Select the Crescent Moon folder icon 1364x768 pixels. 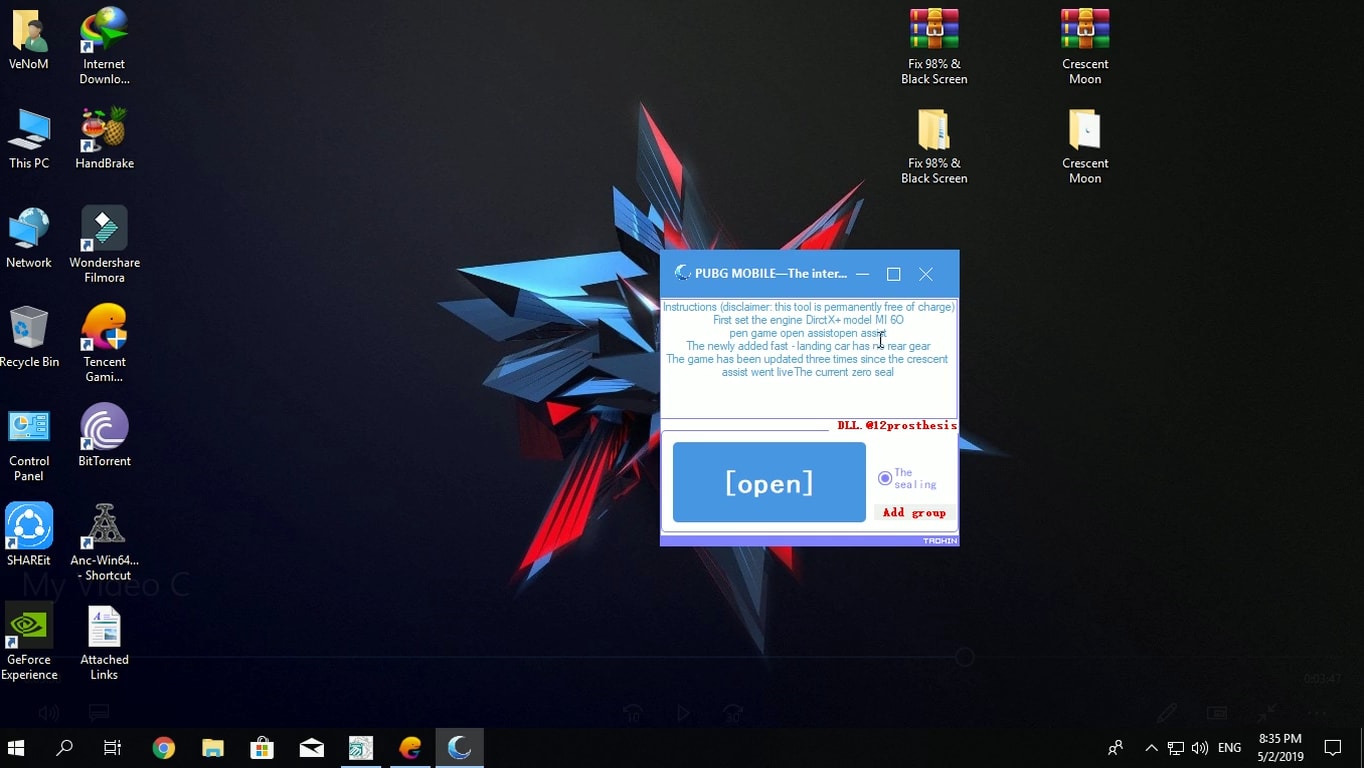1085,145
